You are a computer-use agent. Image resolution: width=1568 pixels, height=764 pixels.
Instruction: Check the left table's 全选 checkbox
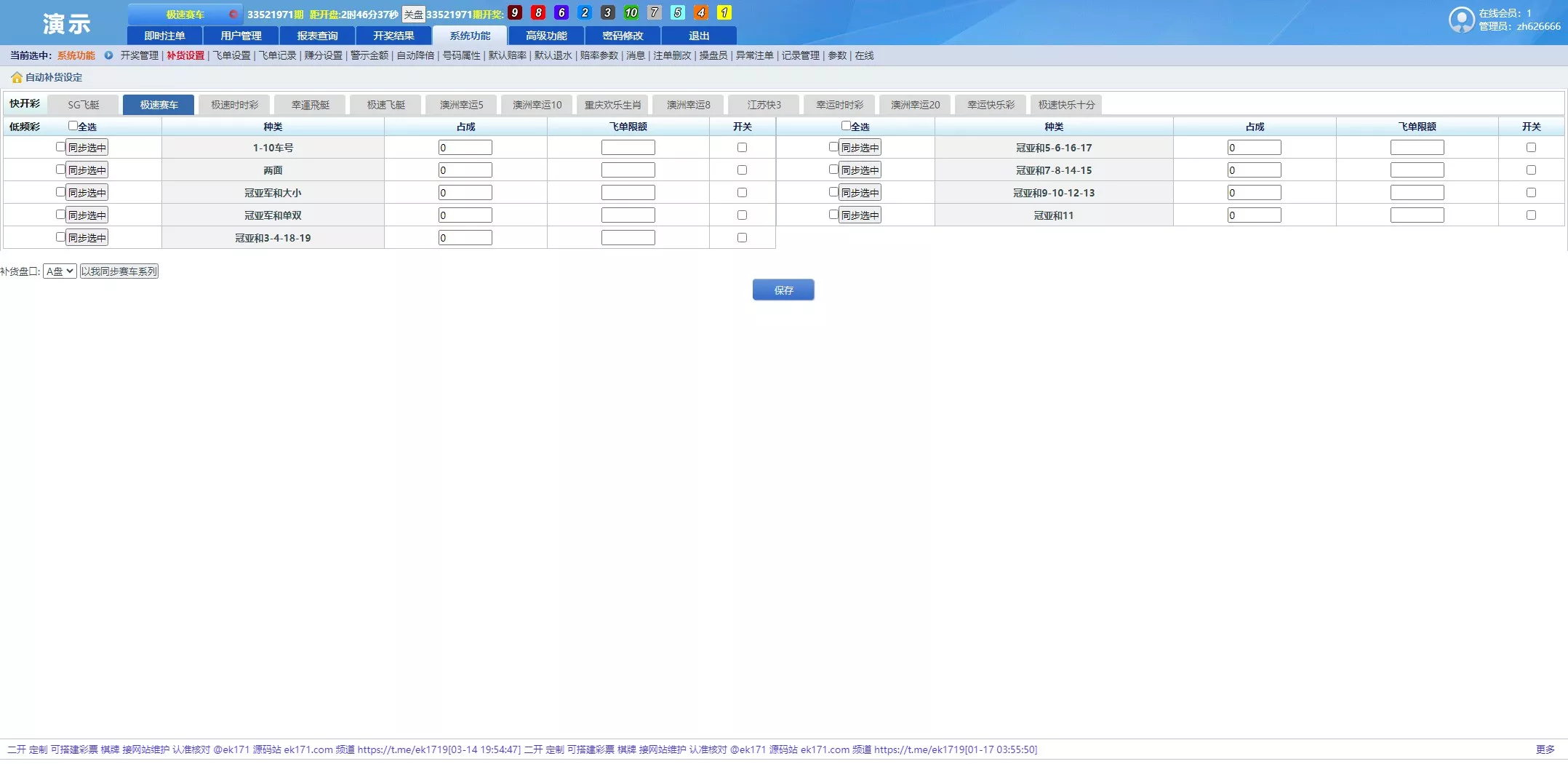tap(73, 126)
